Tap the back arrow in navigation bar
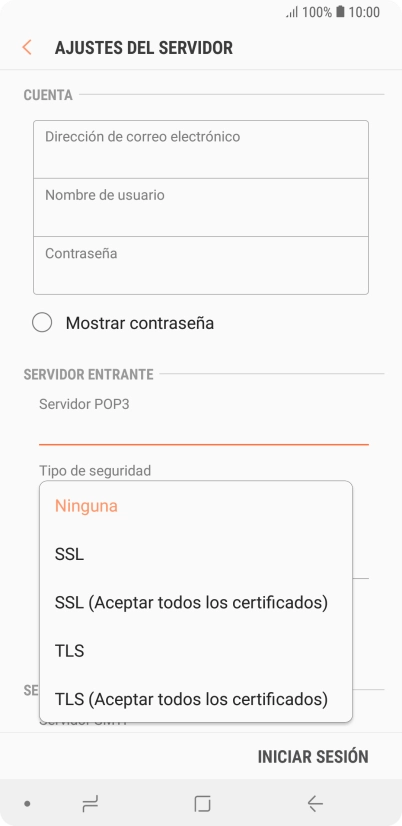This screenshot has width=402, height=826. click(x=315, y=803)
